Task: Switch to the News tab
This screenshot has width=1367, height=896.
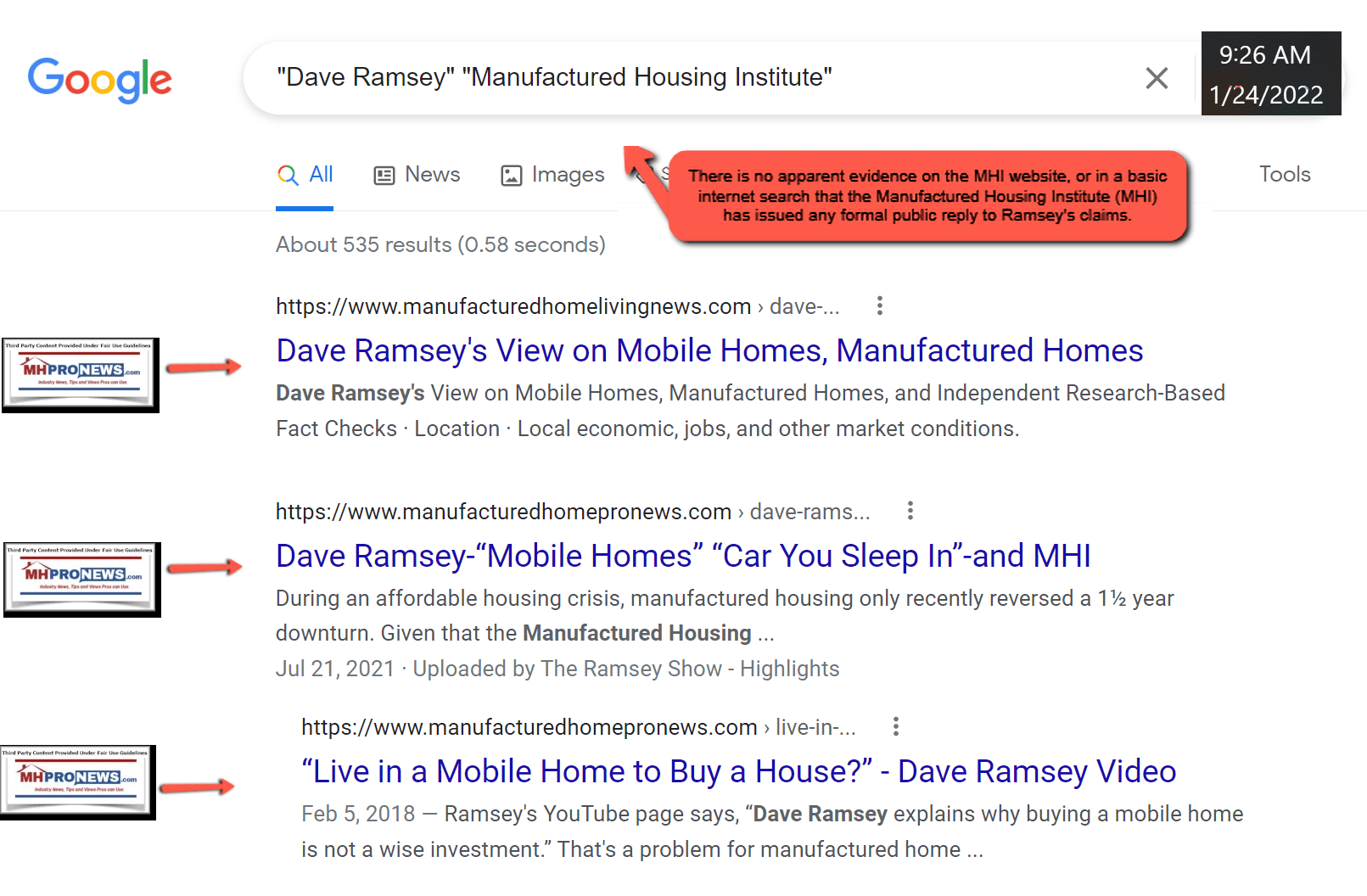Action: click(417, 175)
